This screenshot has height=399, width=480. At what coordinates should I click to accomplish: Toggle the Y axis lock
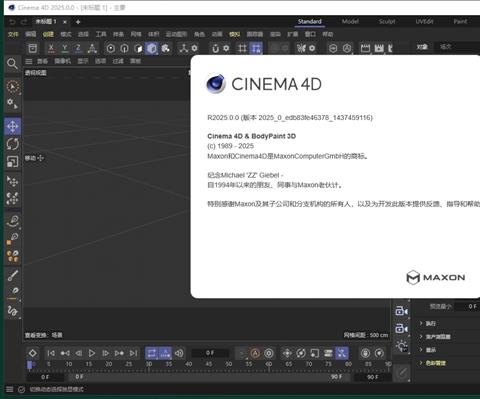tap(65, 48)
